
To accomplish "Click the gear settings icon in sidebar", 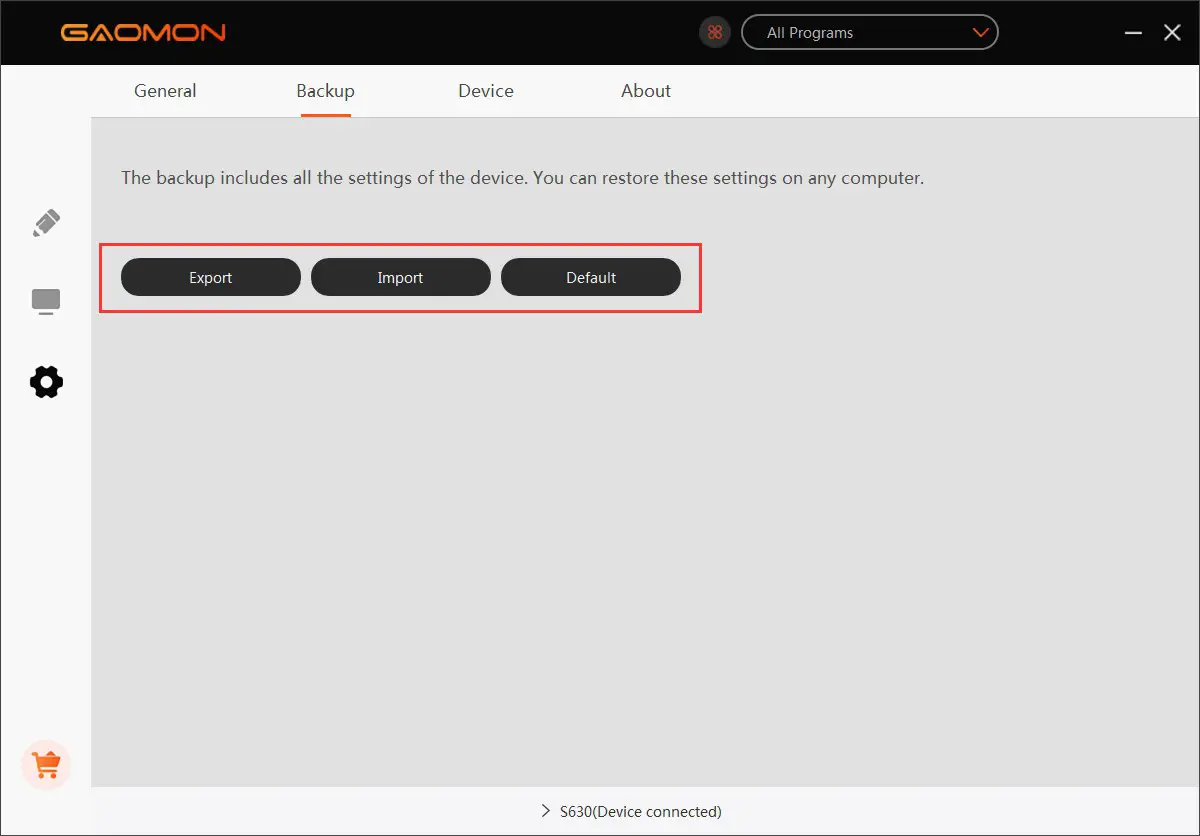I will 46,382.
